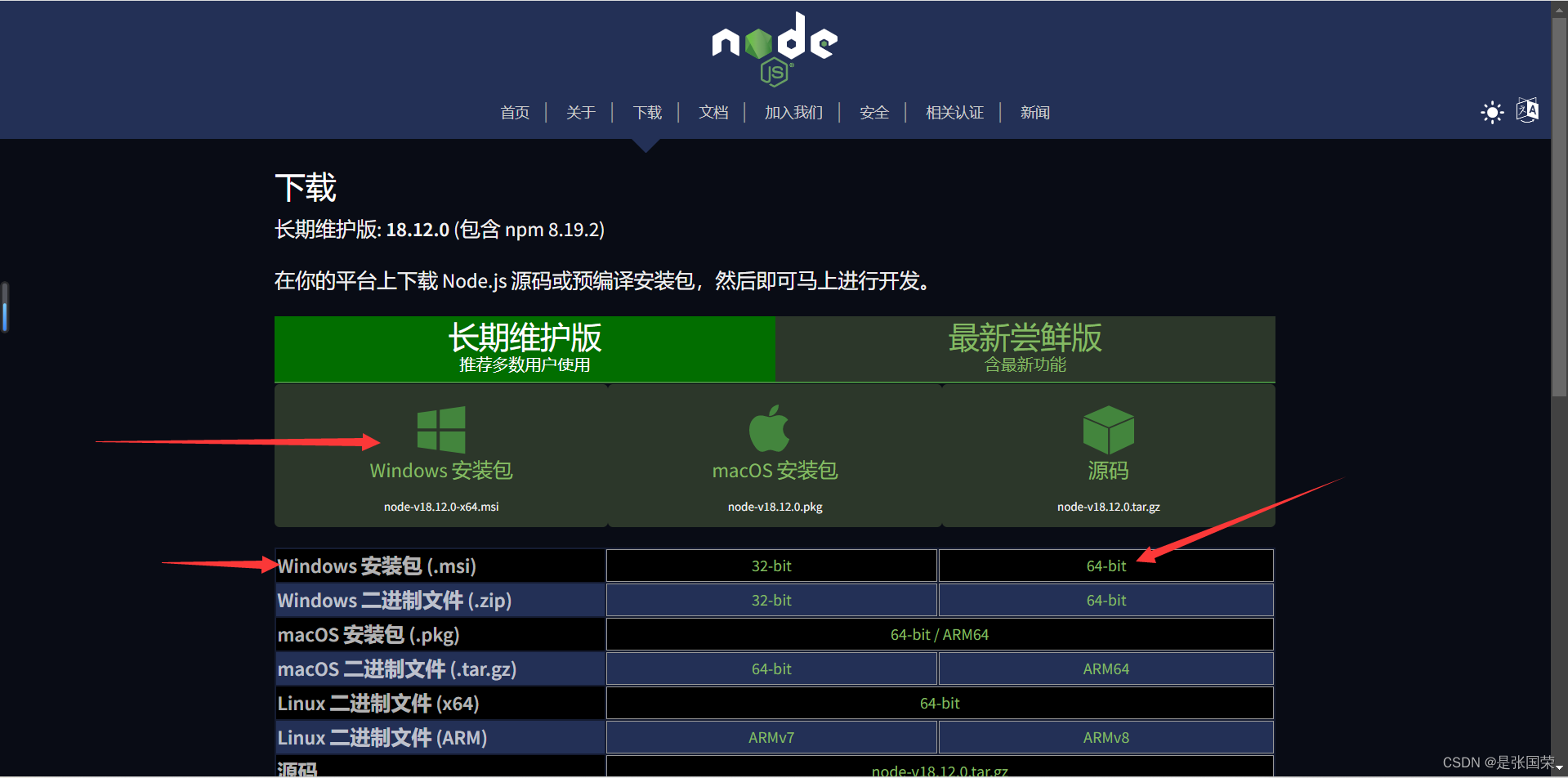1568x778 pixels.
Task: Open 关于 in navigation menu
Action: pyautogui.click(x=581, y=113)
